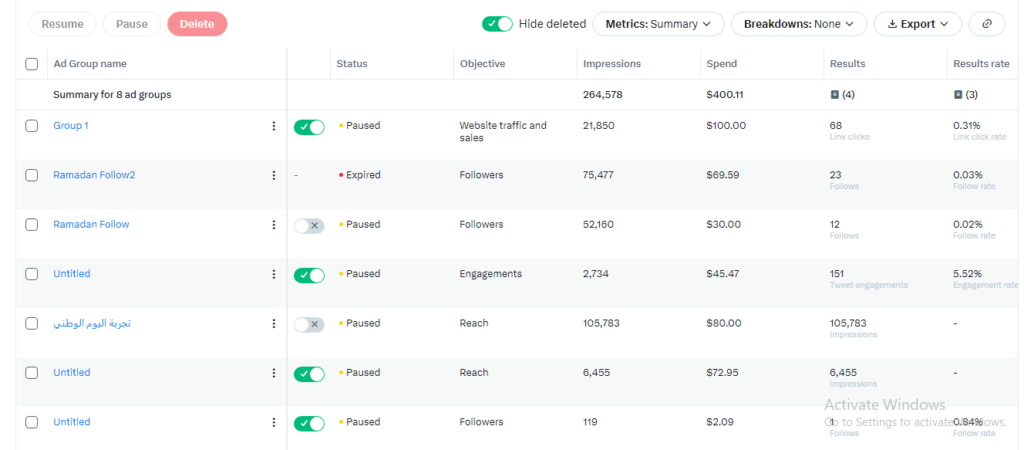Click the copy link icon button
Viewport: 1024px width, 450px height.
click(x=987, y=24)
